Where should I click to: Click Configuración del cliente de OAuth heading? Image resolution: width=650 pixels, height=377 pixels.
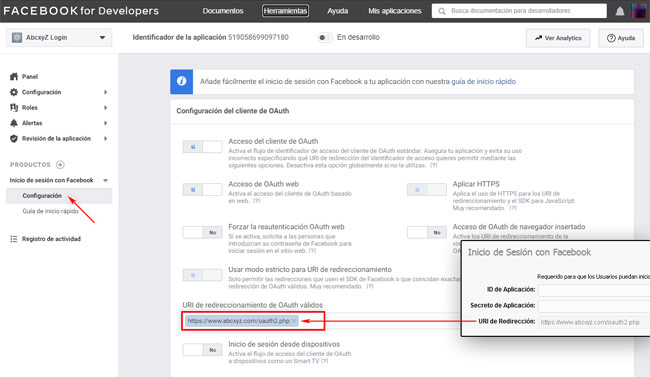(x=233, y=111)
